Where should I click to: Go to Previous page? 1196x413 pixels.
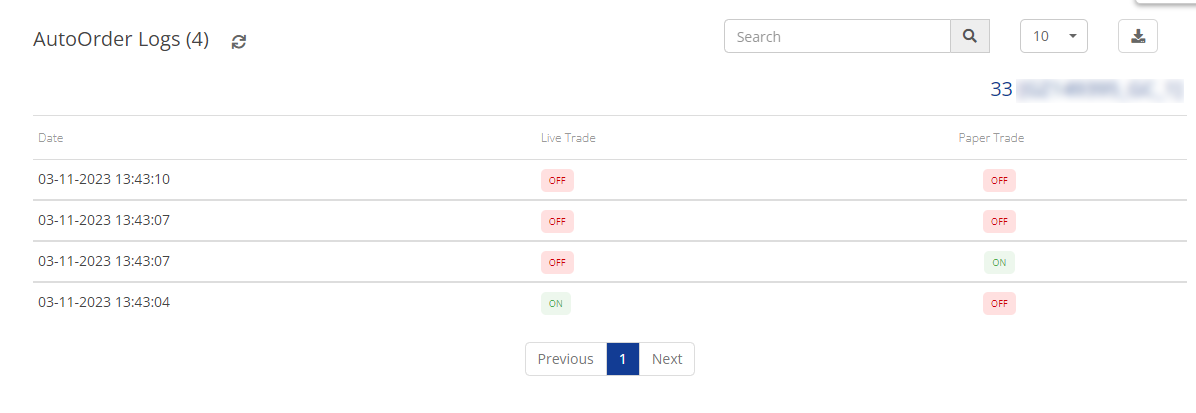coord(565,359)
